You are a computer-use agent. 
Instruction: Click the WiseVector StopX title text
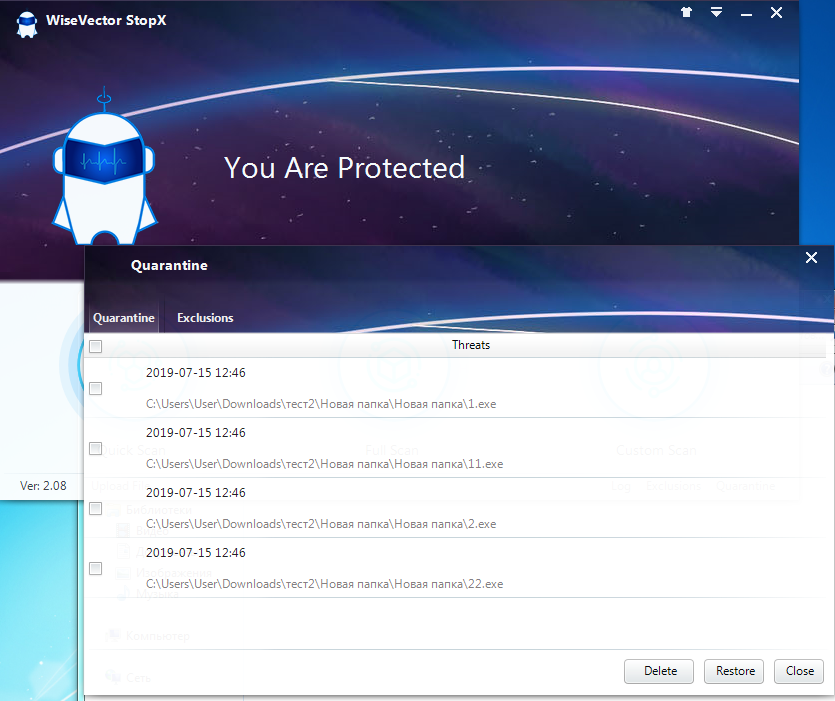pyautogui.click(x=106, y=20)
